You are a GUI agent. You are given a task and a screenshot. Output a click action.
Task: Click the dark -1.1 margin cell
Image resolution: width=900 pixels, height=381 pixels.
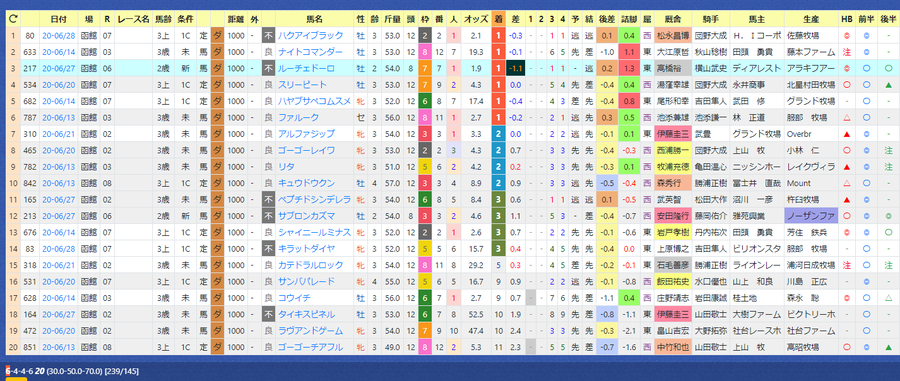pyautogui.click(x=515, y=68)
